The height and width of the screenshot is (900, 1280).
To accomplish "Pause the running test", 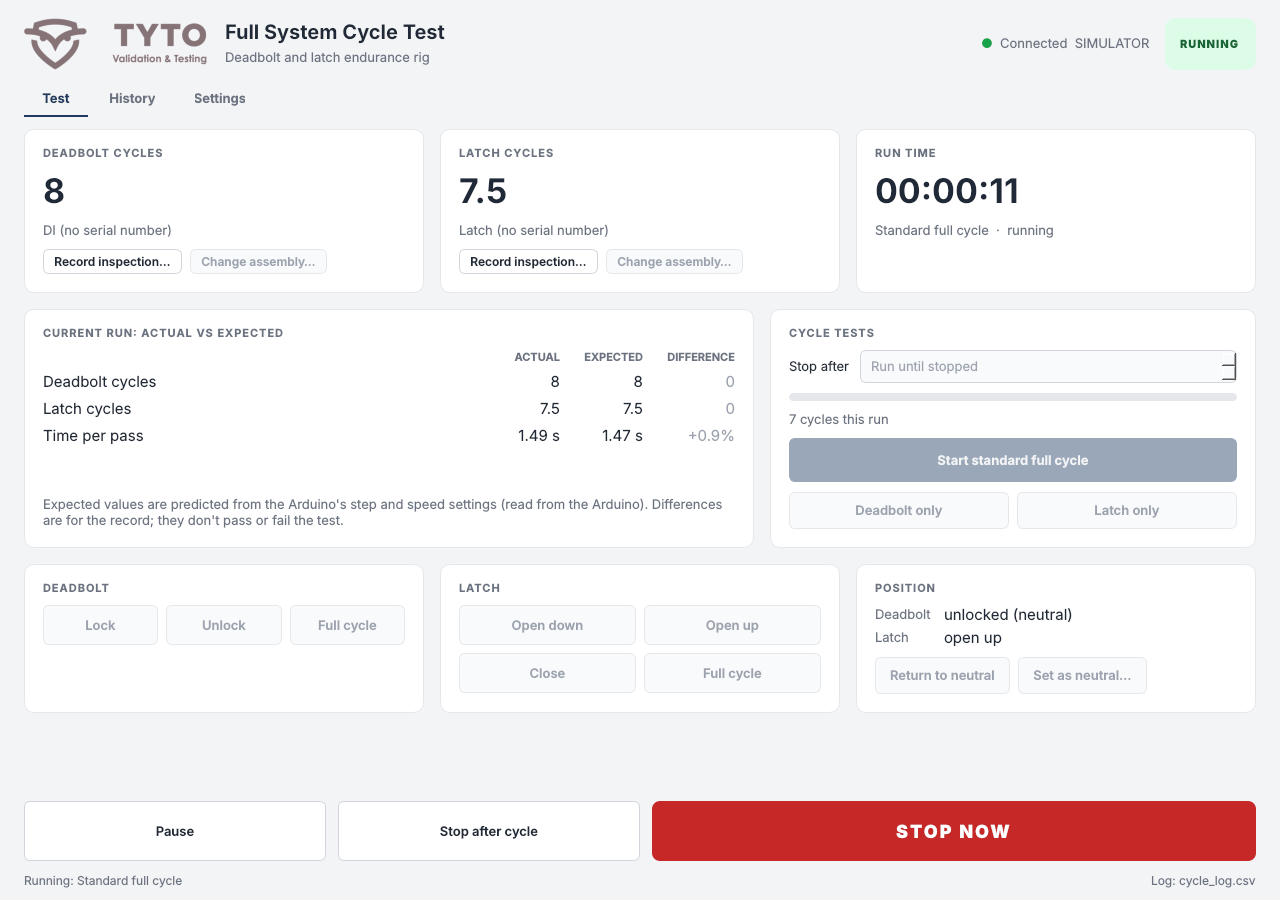I will click(175, 831).
